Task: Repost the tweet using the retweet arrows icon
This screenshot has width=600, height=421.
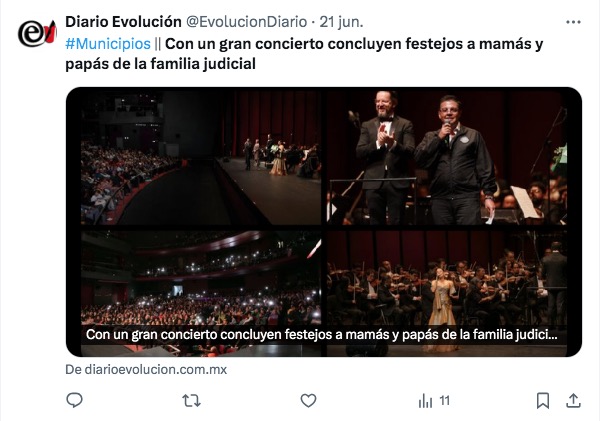Action: pyautogui.click(x=191, y=401)
